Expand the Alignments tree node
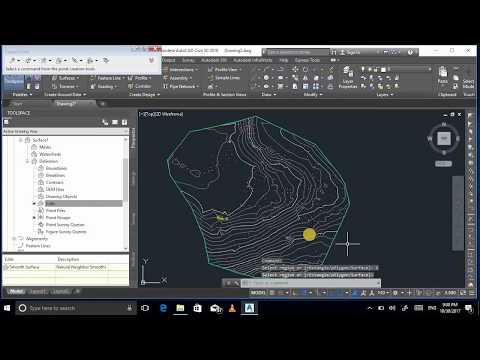Screen dimensions: 480x360 [x=14, y=239]
